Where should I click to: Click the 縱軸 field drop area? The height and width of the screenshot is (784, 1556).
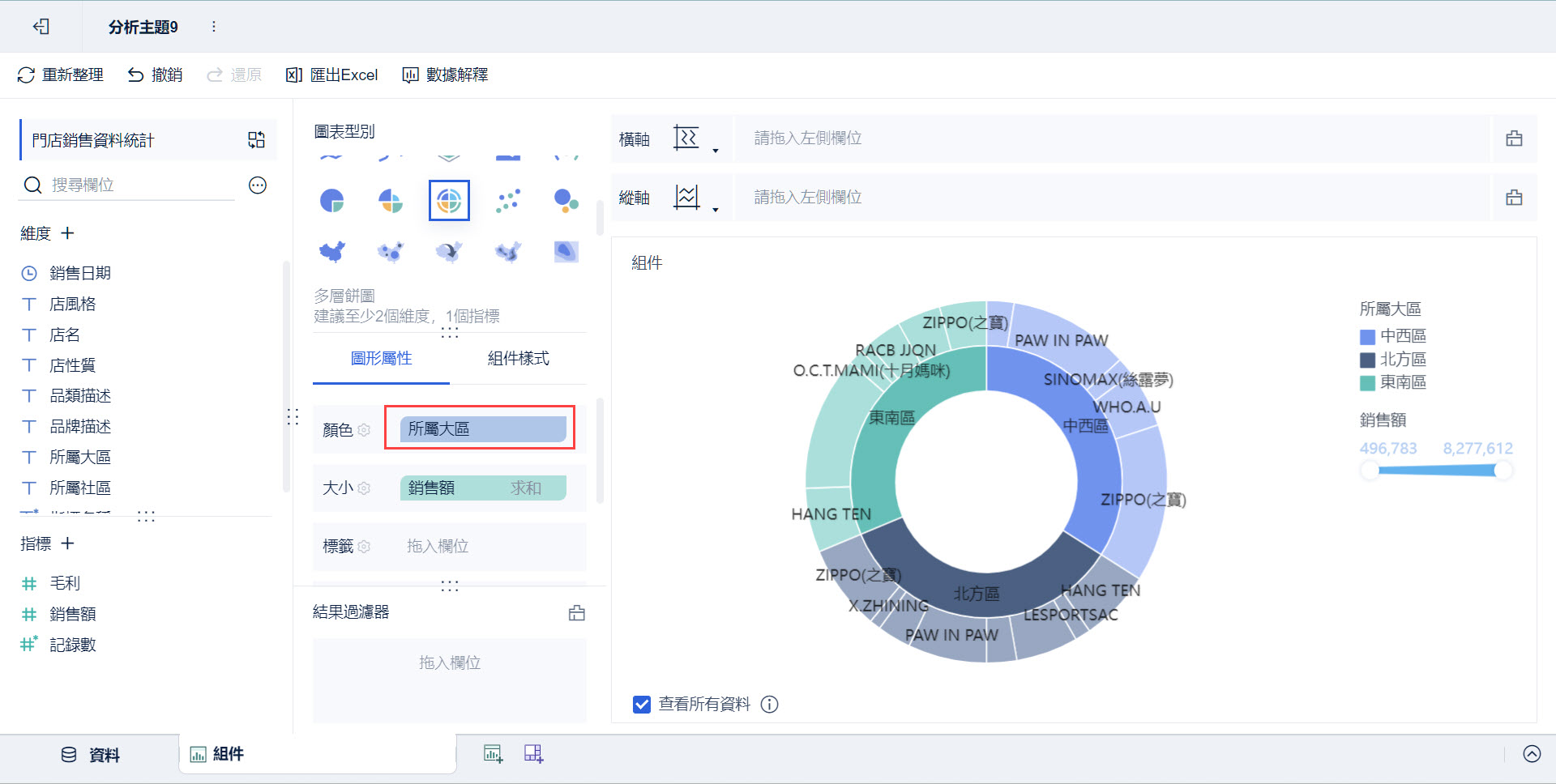(1111, 198)
